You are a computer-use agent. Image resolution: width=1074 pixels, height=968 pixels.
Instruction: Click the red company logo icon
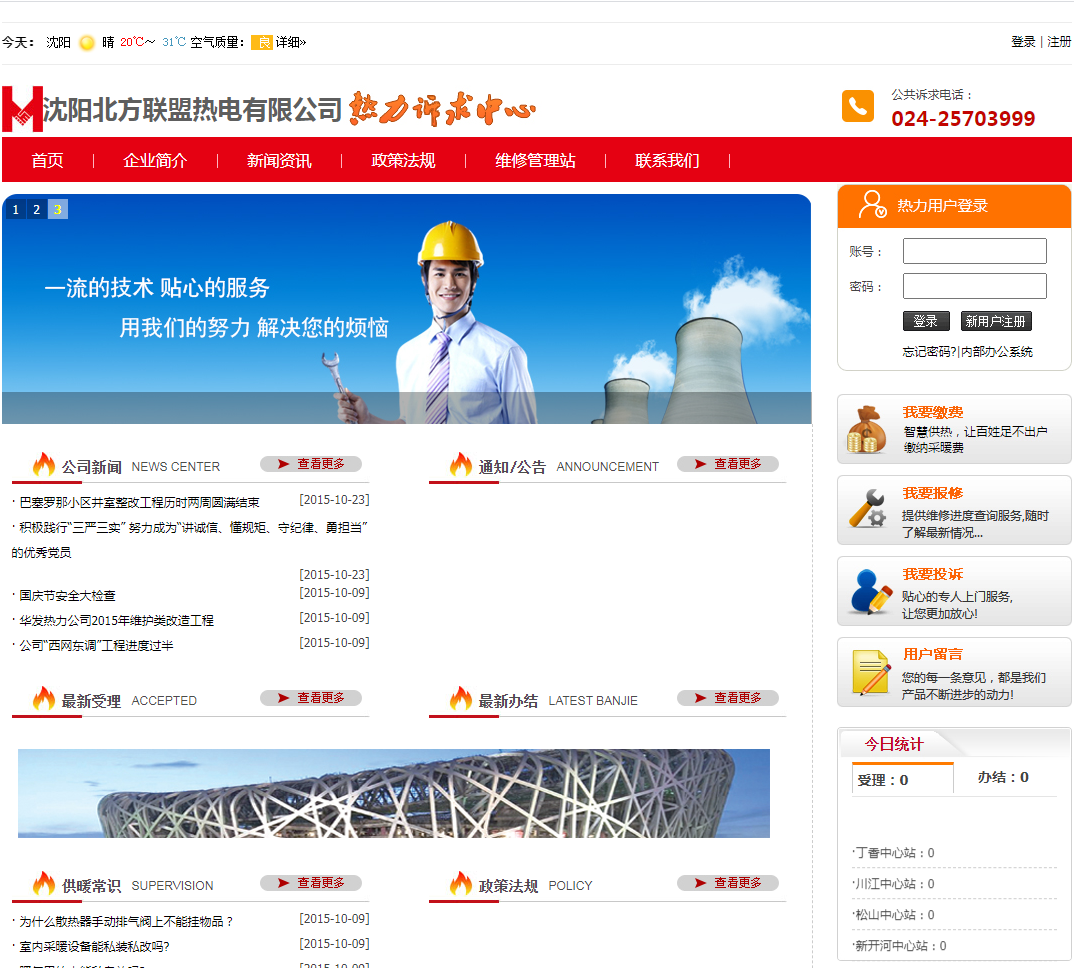coord(22,108)
